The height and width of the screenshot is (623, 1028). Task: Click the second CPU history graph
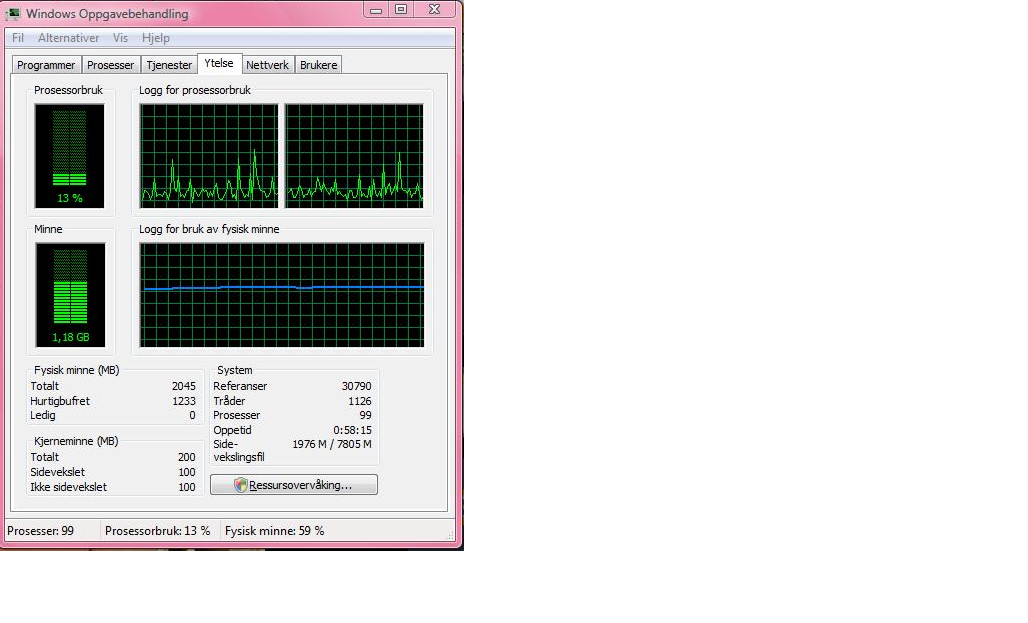(x=354, y=156)
